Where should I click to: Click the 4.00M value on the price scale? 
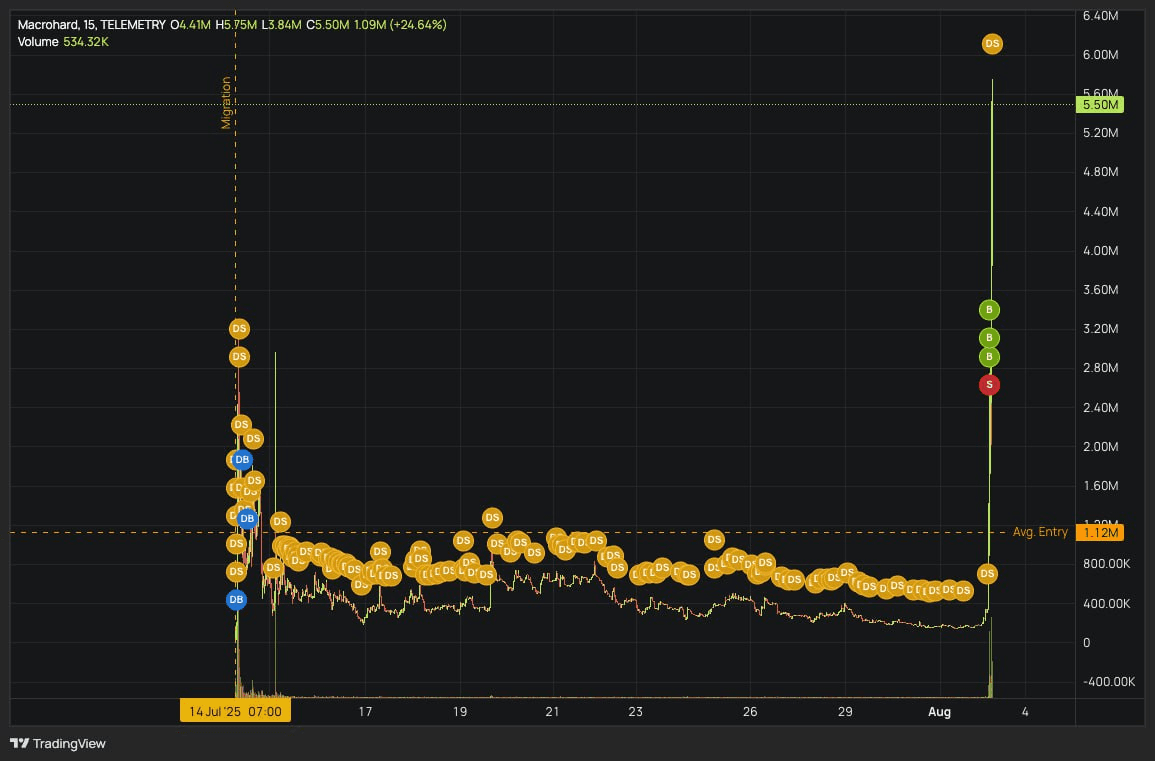(x=1100, y=250)
